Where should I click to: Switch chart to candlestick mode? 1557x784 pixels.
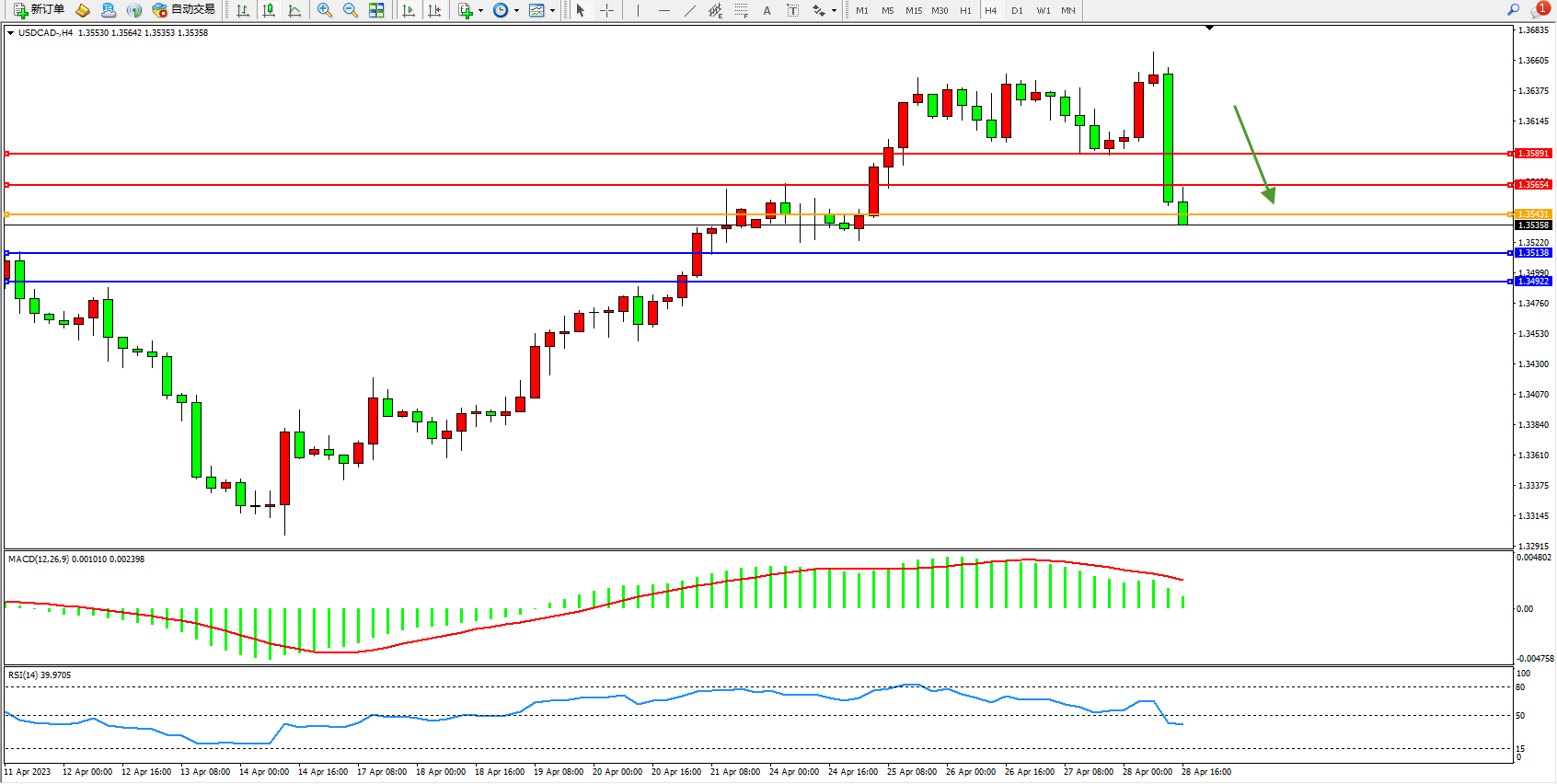(x=269, y=10)
